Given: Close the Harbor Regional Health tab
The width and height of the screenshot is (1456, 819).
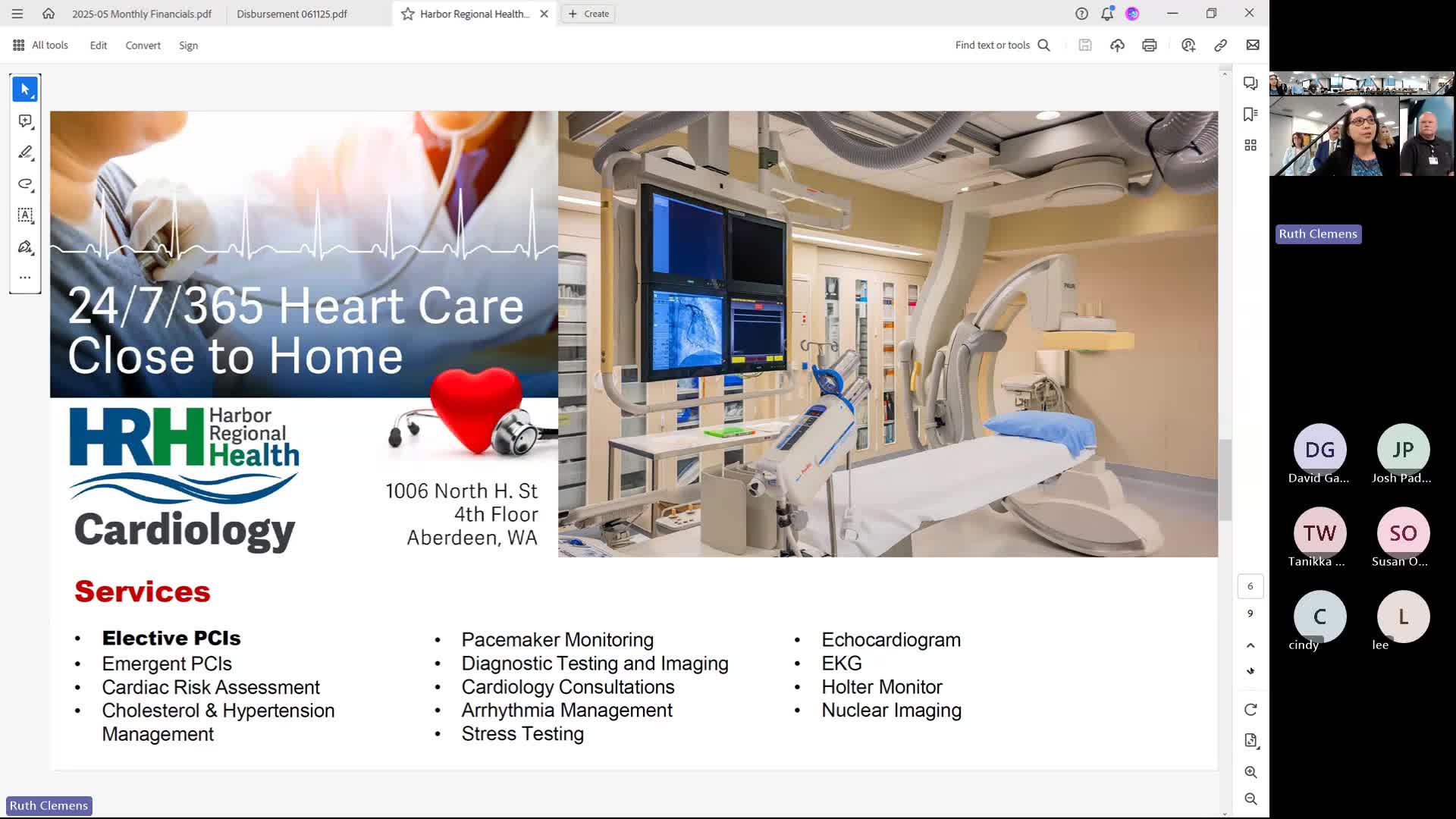Looking at the screenshot, I should click(544, 14).
